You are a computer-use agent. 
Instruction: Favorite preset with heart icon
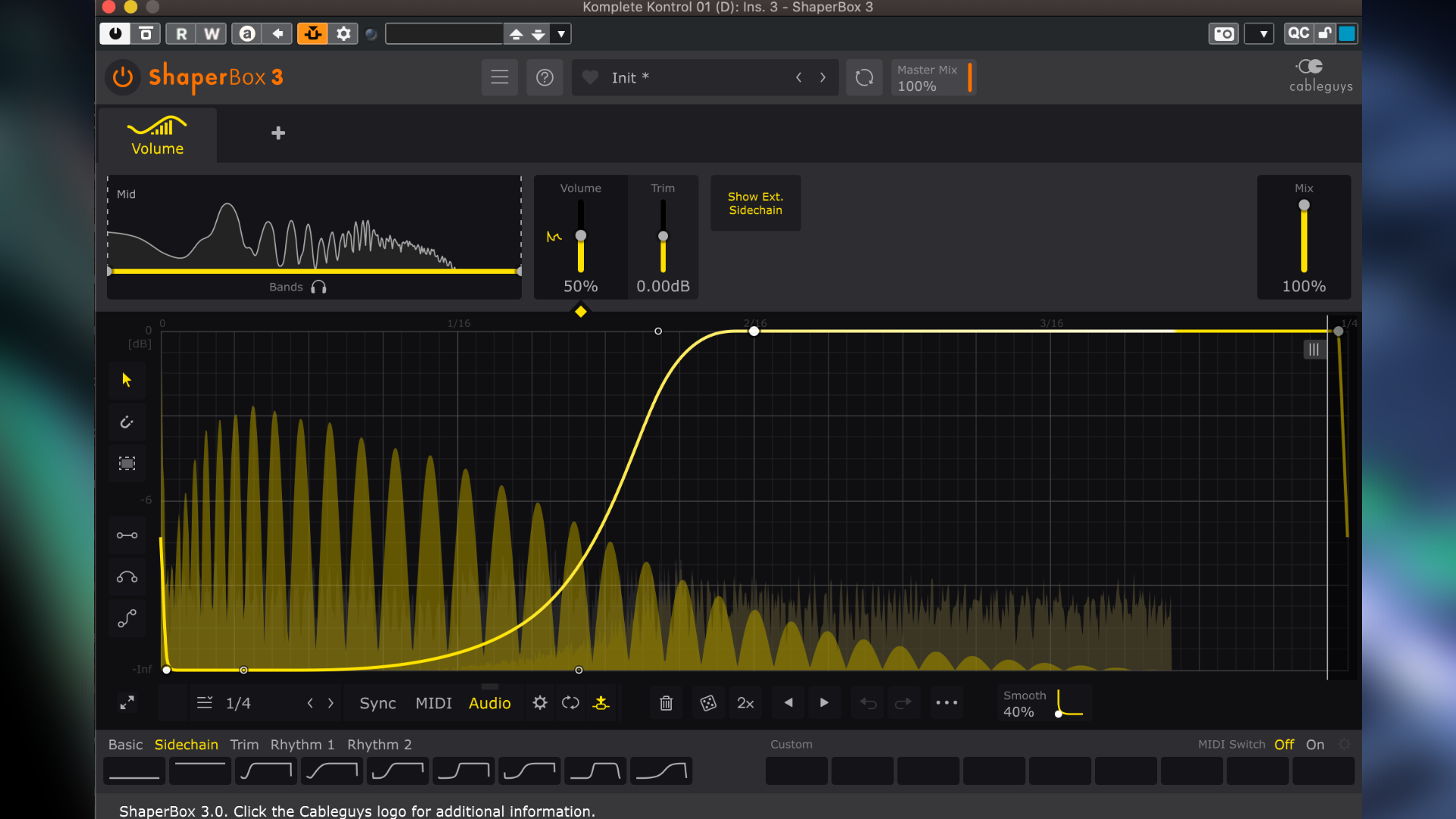[x=590, y=77]
